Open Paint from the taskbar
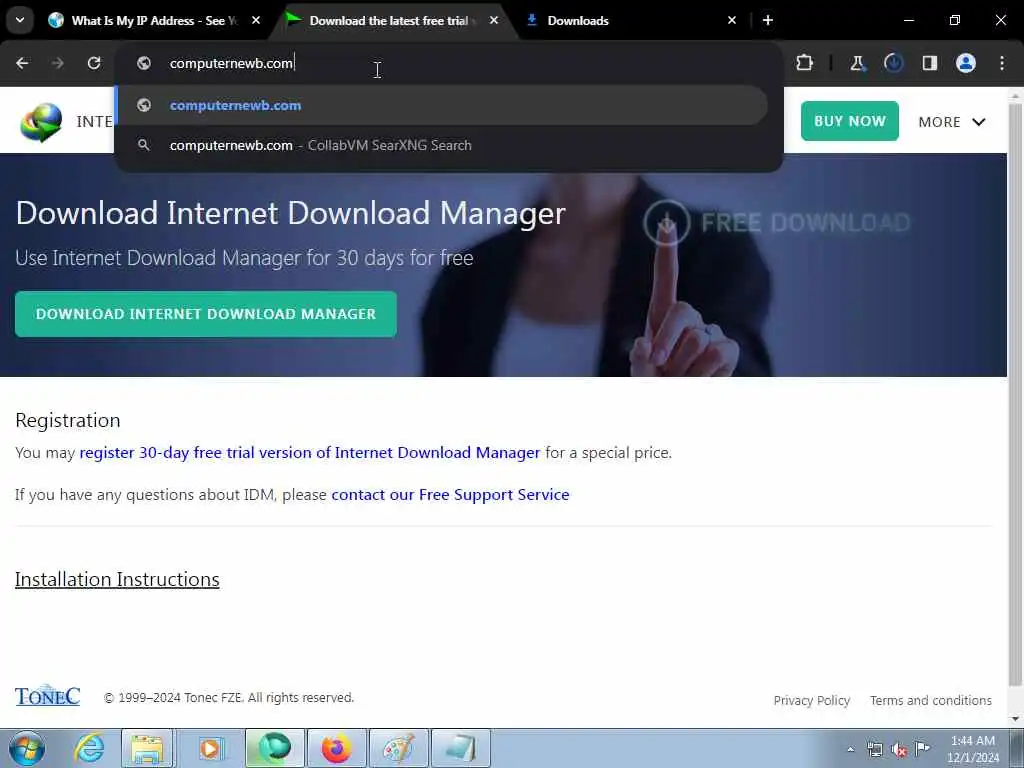Viewport: 1024px width, 768px height. click(x=398, y=748)
